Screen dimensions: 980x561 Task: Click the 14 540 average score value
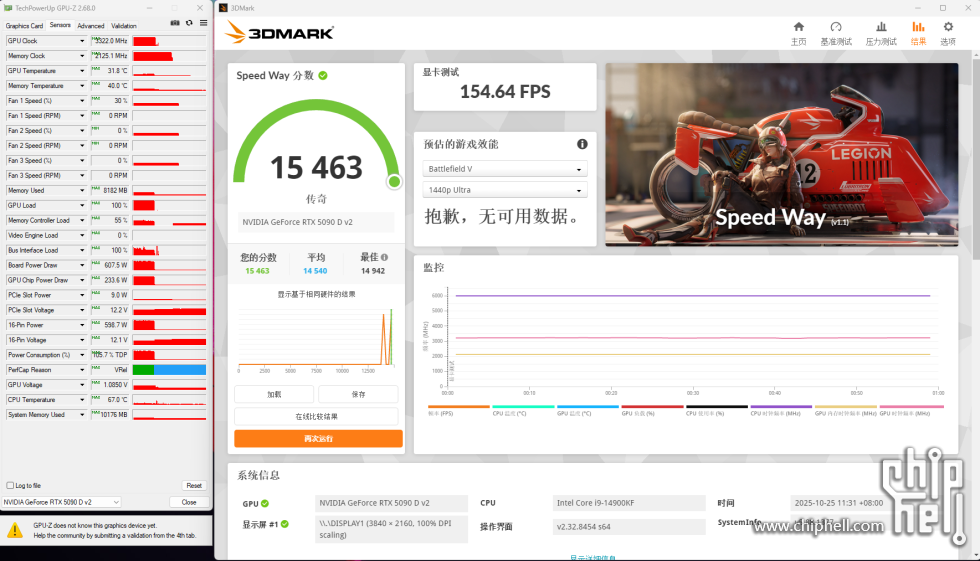click(315, 271)
